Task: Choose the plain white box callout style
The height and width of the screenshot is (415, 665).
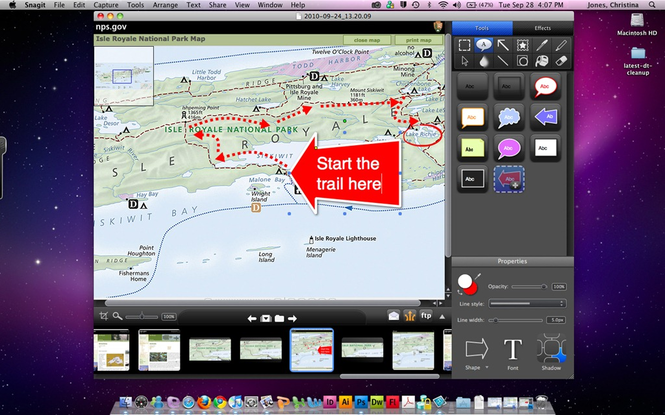Action: (545, 148)
